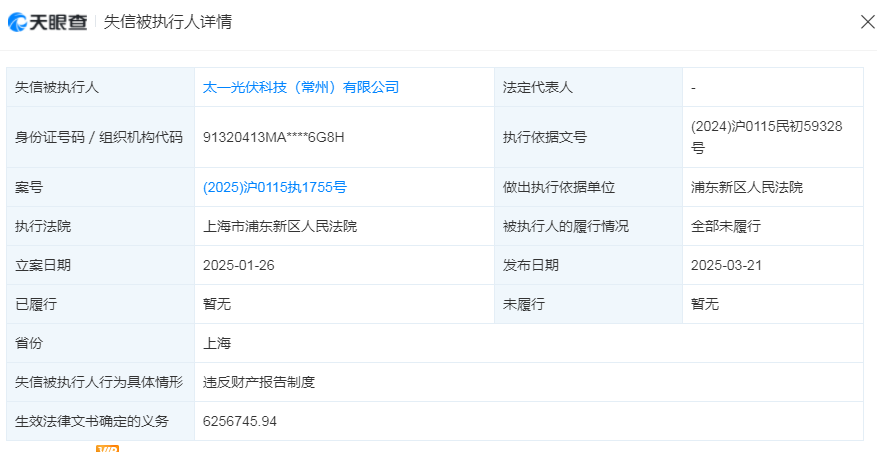Viewport: 877px width, 452px height.
Task: Close the 失信被执行人详情 dialog
Action: (867, 22)
